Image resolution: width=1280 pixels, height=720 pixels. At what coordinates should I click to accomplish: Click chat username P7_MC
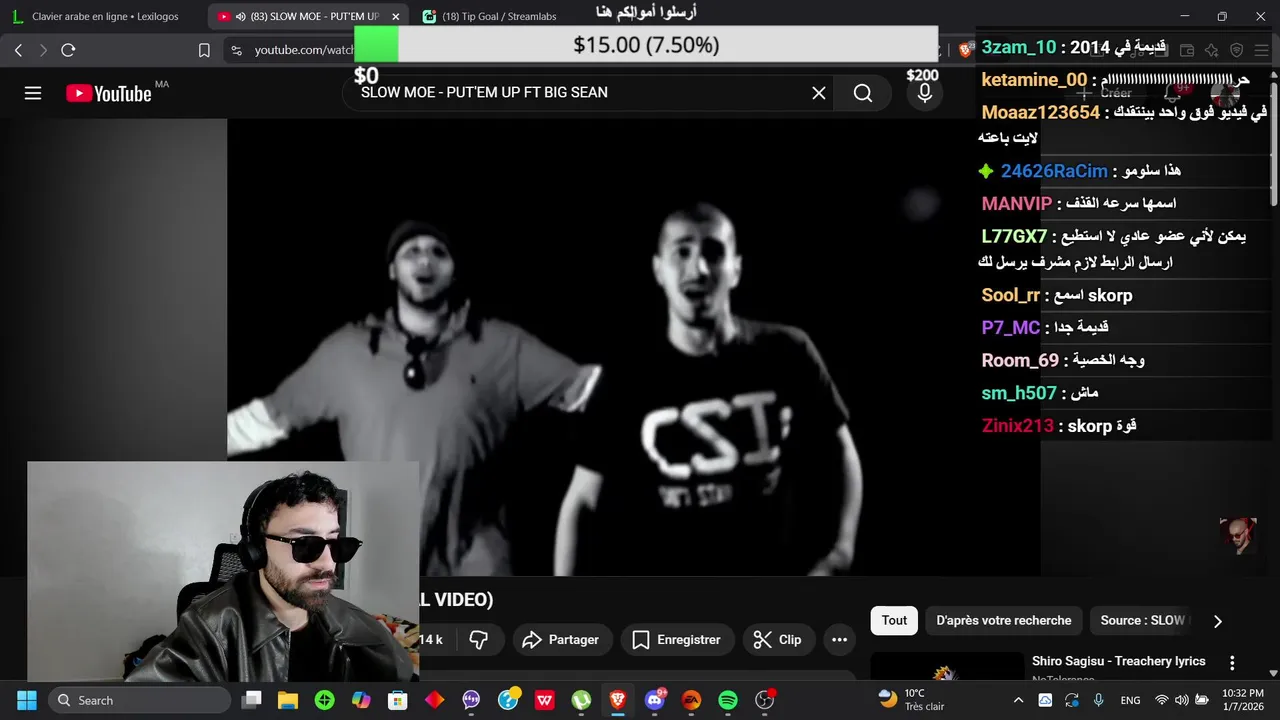pyautogui.click(x=1011, y=328)
